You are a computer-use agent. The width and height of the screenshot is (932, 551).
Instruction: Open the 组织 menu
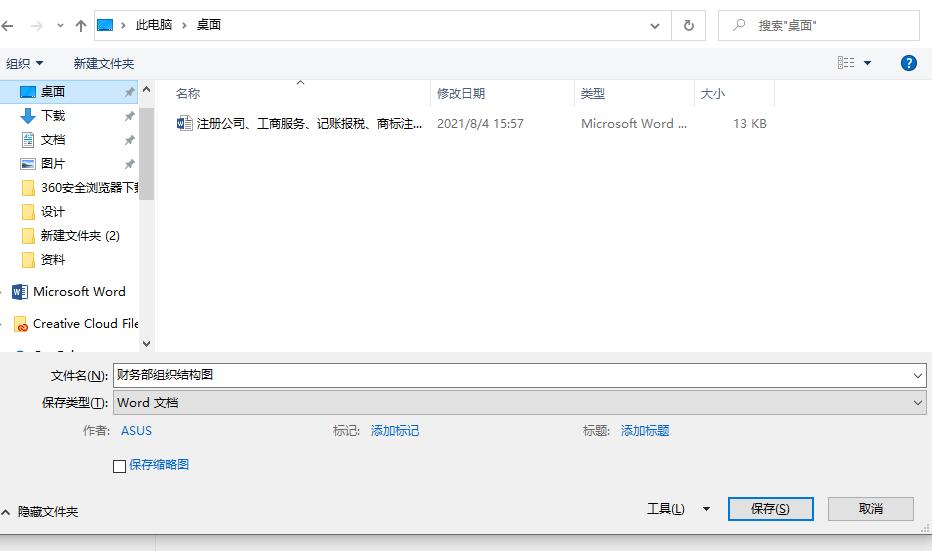point(24,63)
